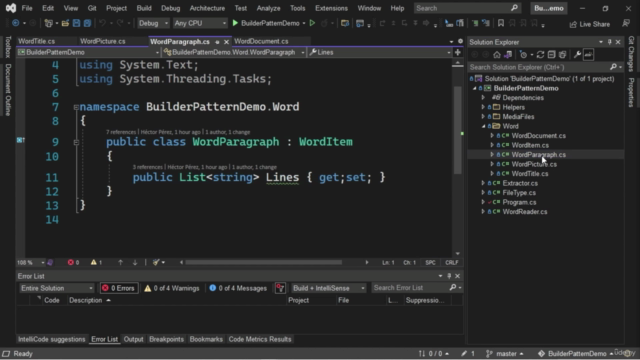The width and height of the screenshot is (640, 360).
Task: Click Properties wrench icon in Solution Explorer
Action: click(577, 55)
